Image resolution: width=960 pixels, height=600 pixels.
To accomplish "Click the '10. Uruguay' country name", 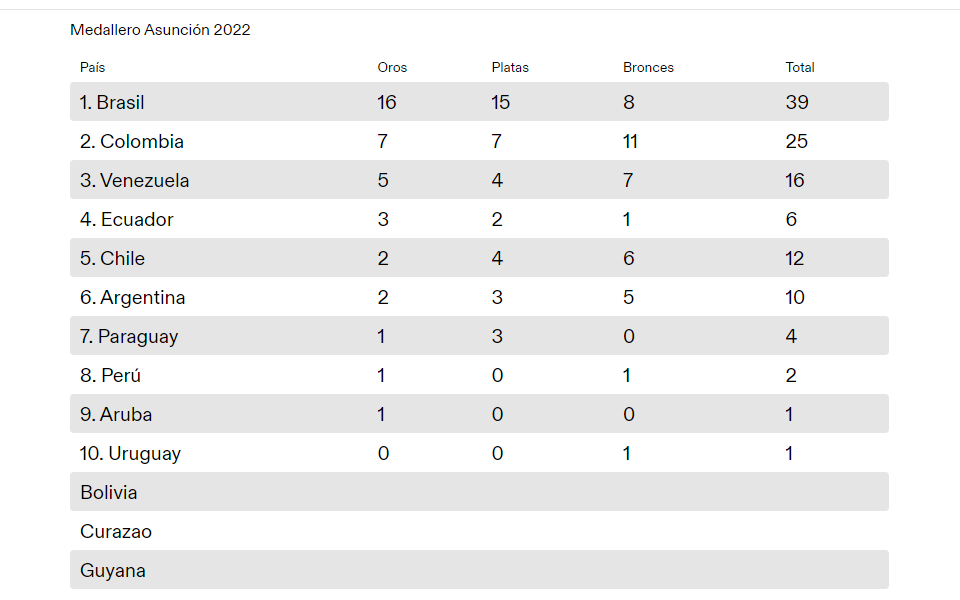I will pyautogui.click(x=131, y=454).
